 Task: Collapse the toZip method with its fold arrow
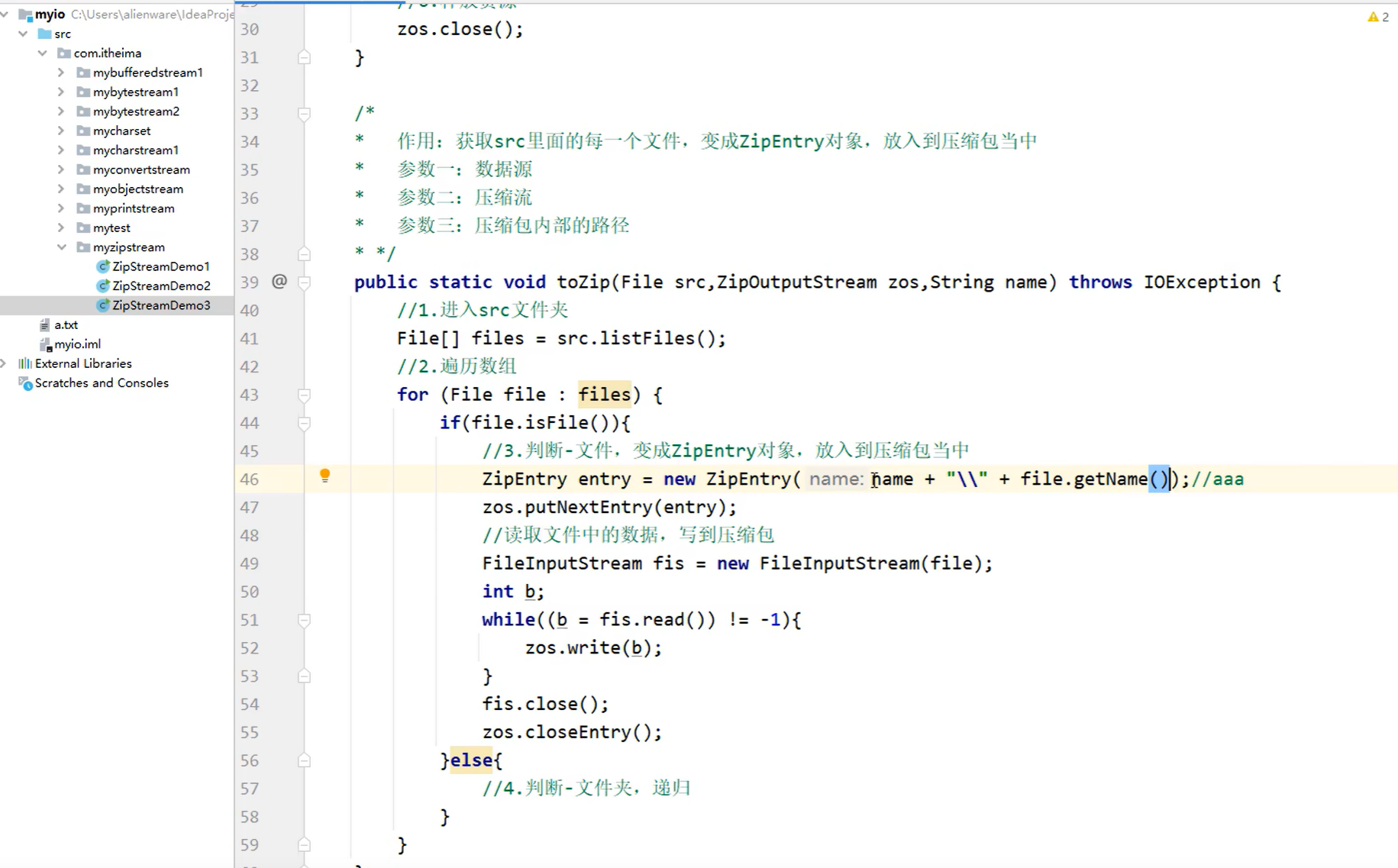click(x=303, y=282)
